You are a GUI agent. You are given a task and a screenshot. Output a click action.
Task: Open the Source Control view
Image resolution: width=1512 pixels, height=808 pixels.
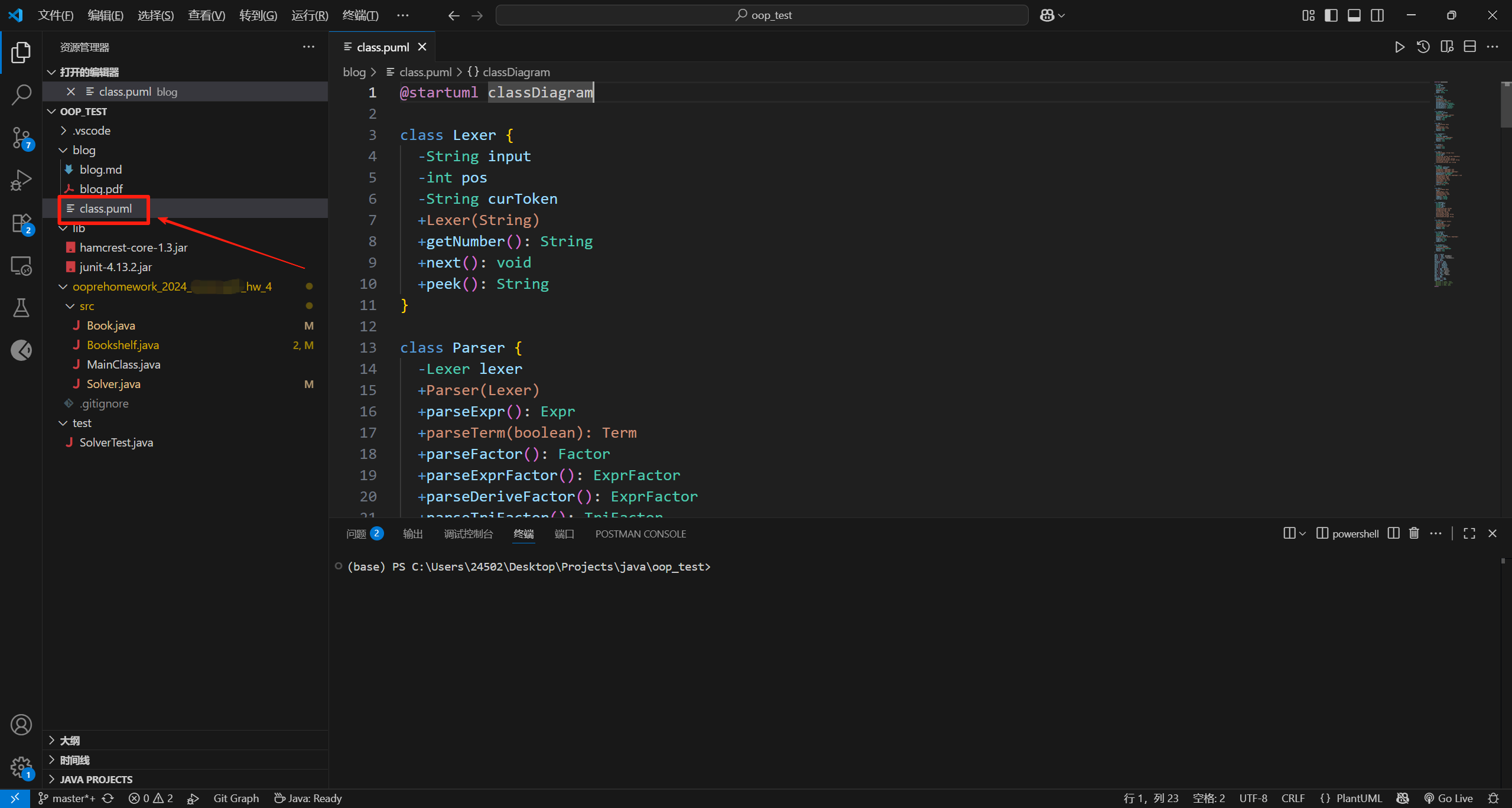[x=21, y=138]
